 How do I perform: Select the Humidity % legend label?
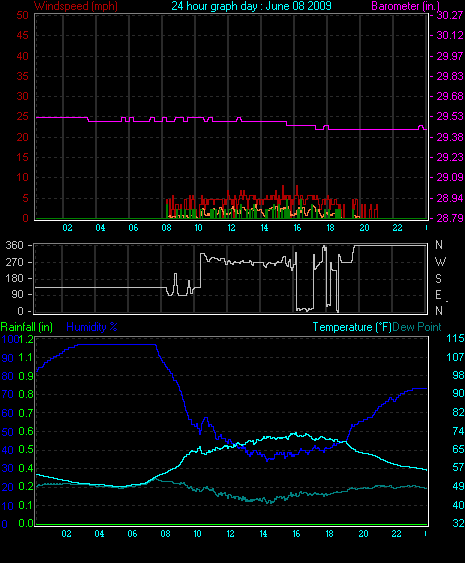click(92, 327)
